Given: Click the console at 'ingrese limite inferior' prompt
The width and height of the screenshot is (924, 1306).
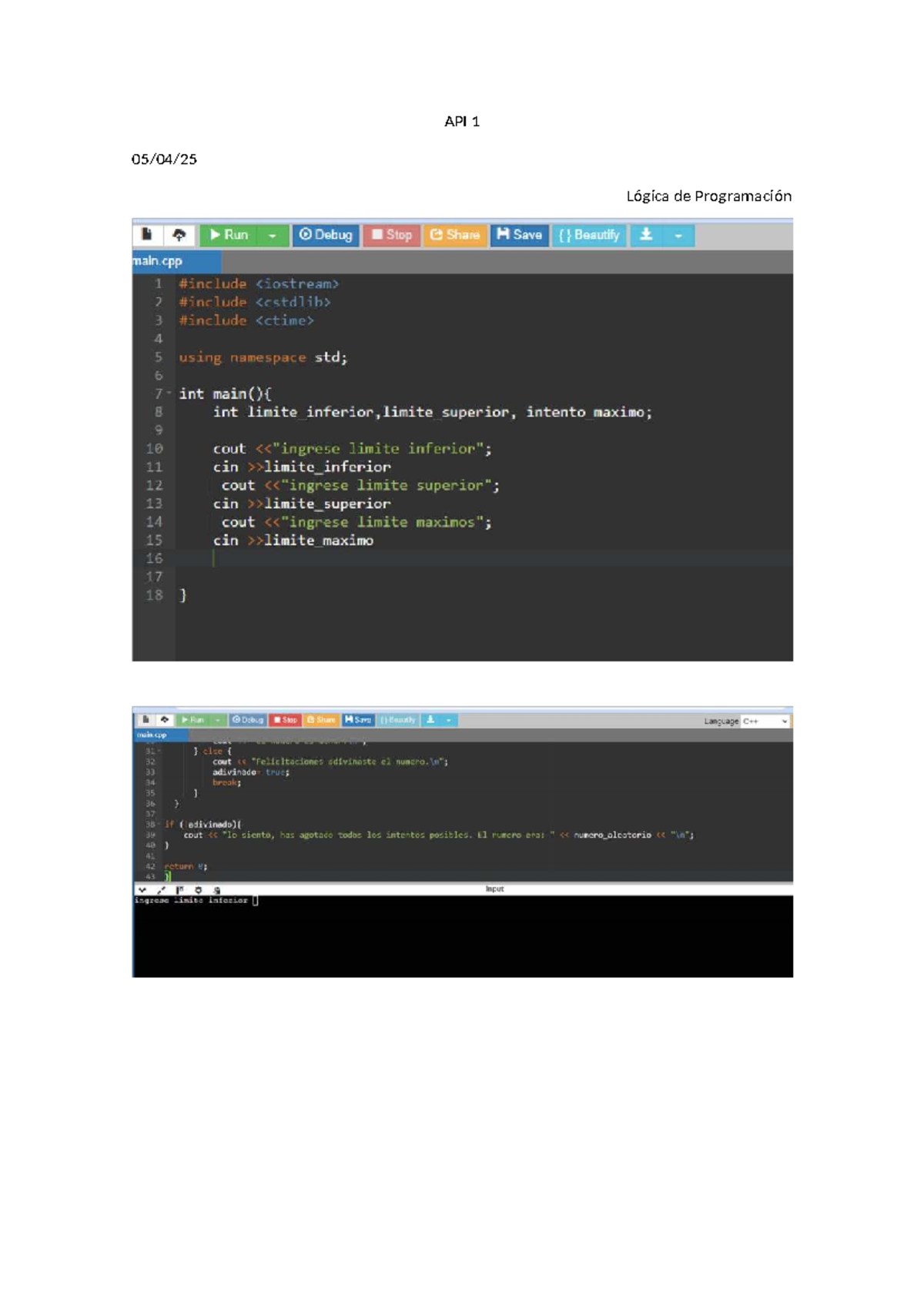Looking at the screenshot, I should click(196, 900).
